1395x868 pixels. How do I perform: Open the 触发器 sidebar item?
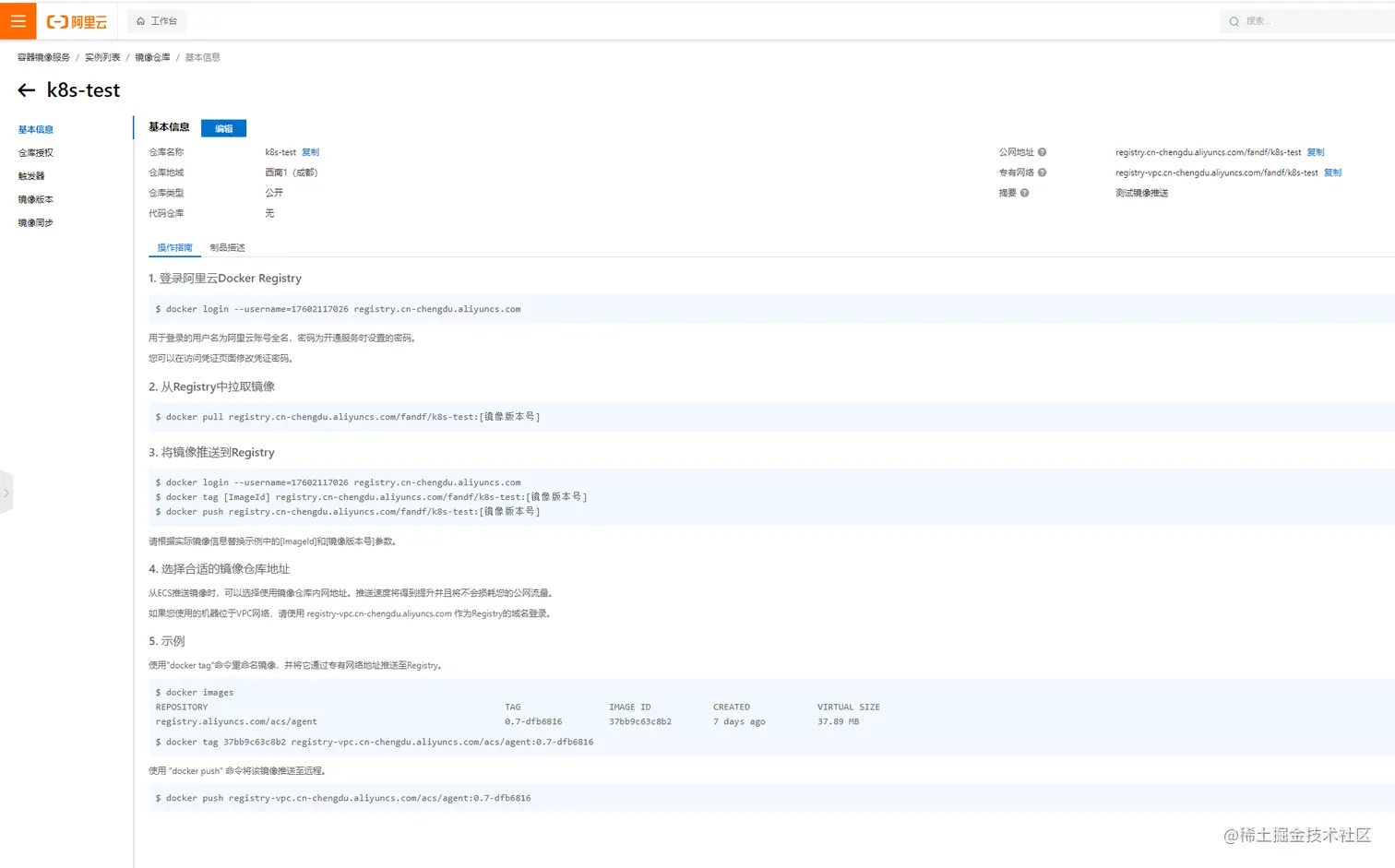31,176
